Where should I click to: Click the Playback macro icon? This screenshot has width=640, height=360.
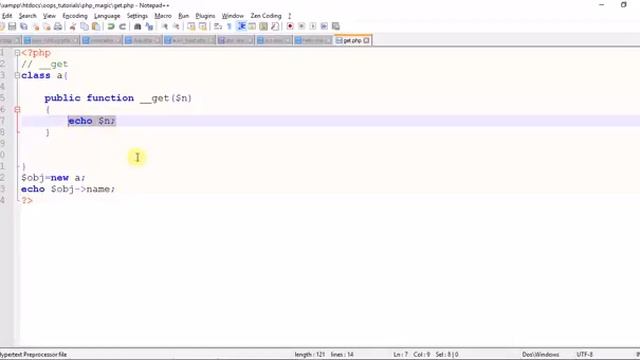point(313,27)
